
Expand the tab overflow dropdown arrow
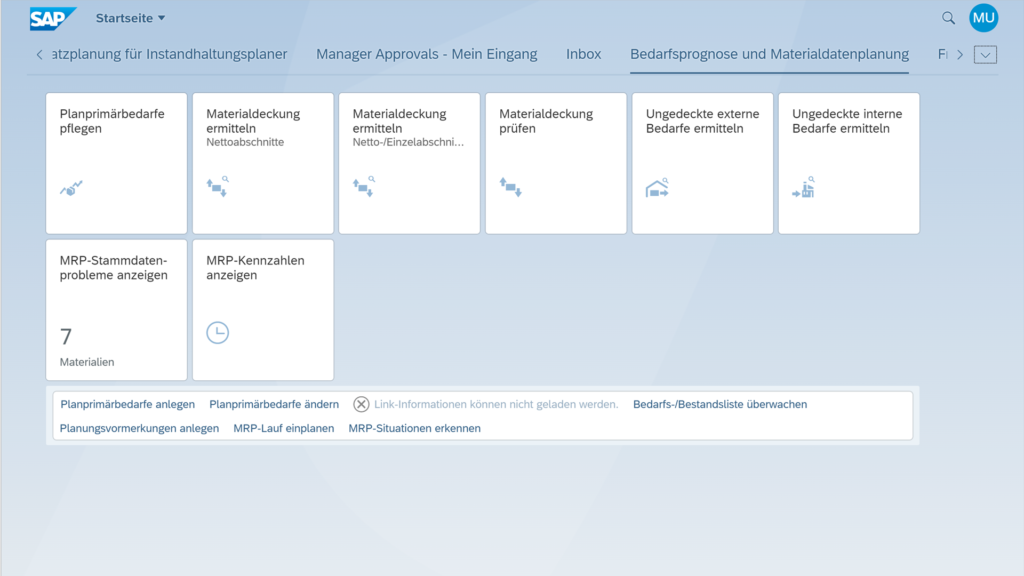pyautogui.click(x=986, y=54)
